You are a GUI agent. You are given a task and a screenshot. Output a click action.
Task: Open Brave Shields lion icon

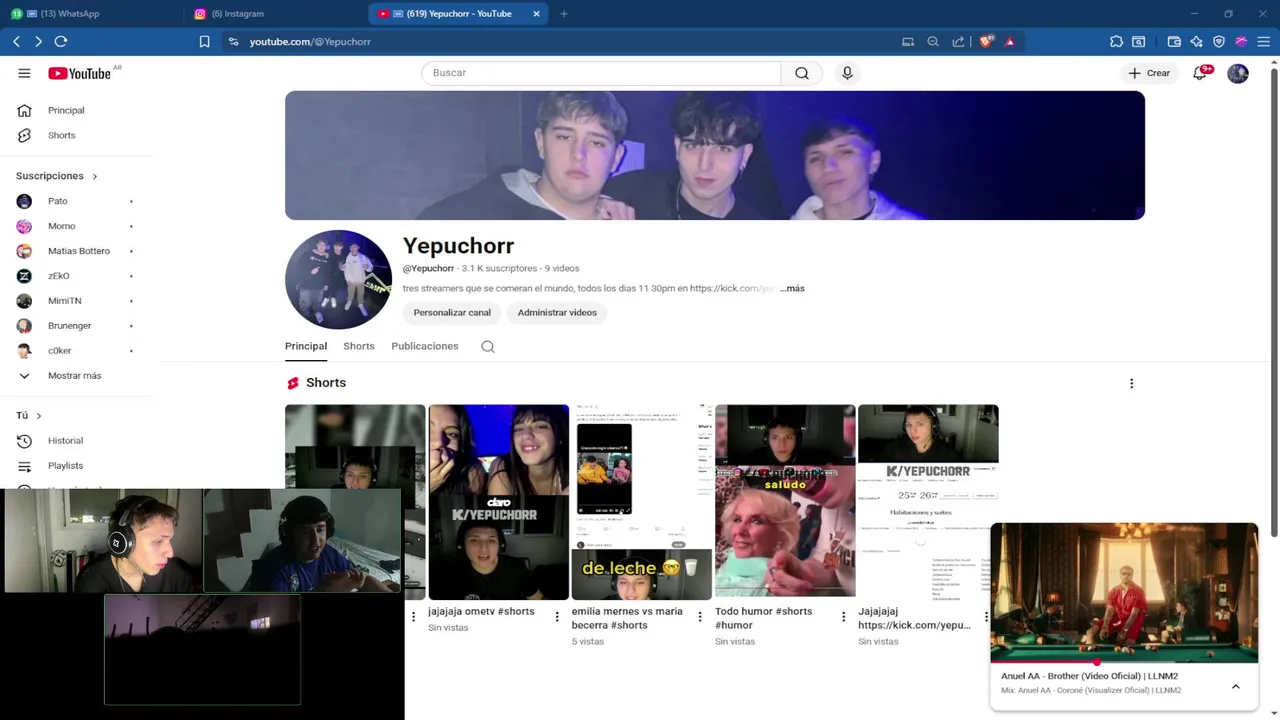tap(987, 41)
